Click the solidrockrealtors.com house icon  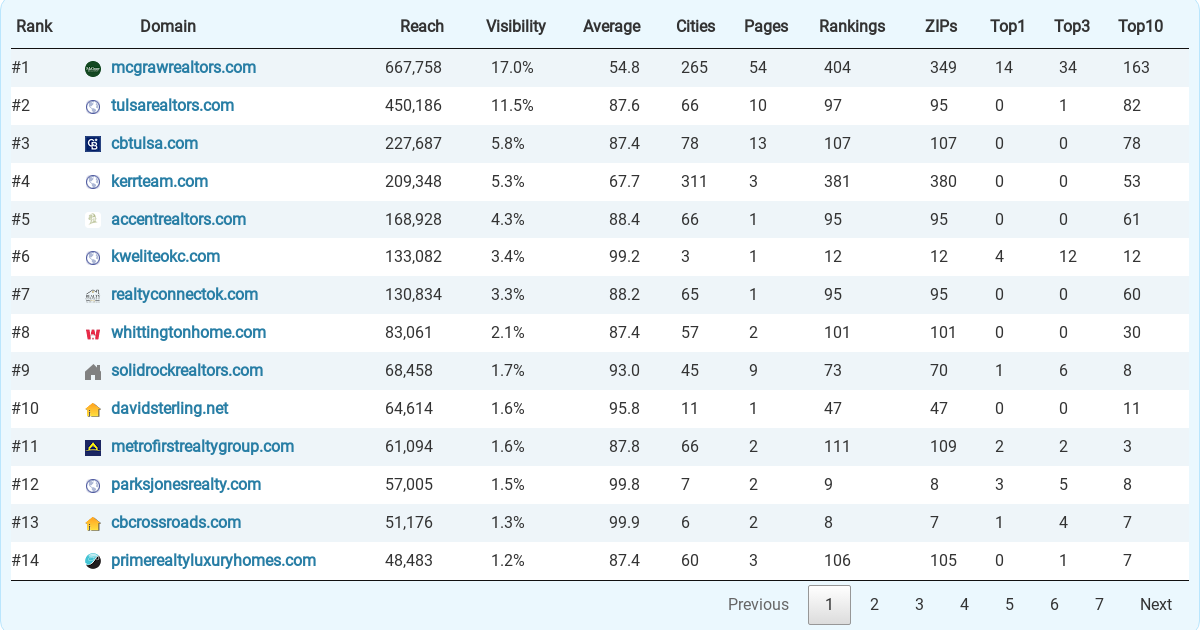[x=93, y=372]
